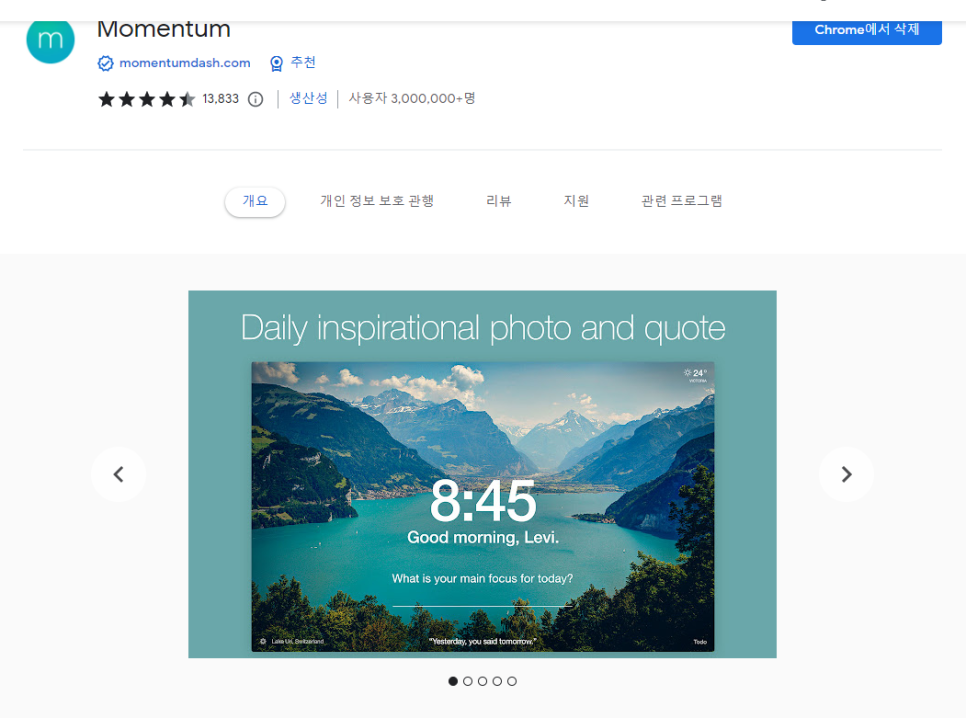The width and height of the screenshot is (966, 718).
Task: Click the featured award ribbon icon
Action: click(277, 63)
